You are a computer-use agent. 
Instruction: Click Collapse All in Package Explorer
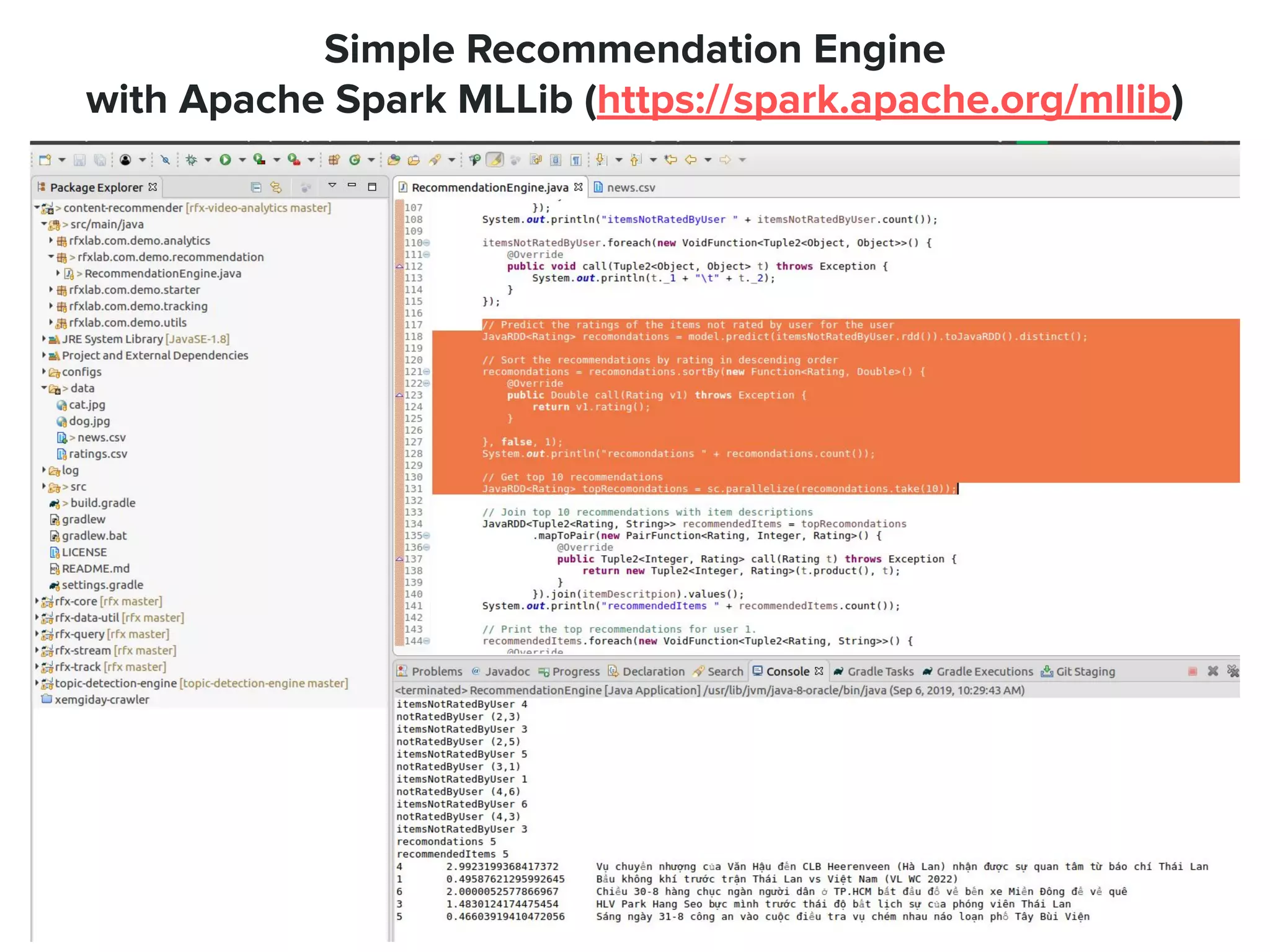[x=255, y=187]
